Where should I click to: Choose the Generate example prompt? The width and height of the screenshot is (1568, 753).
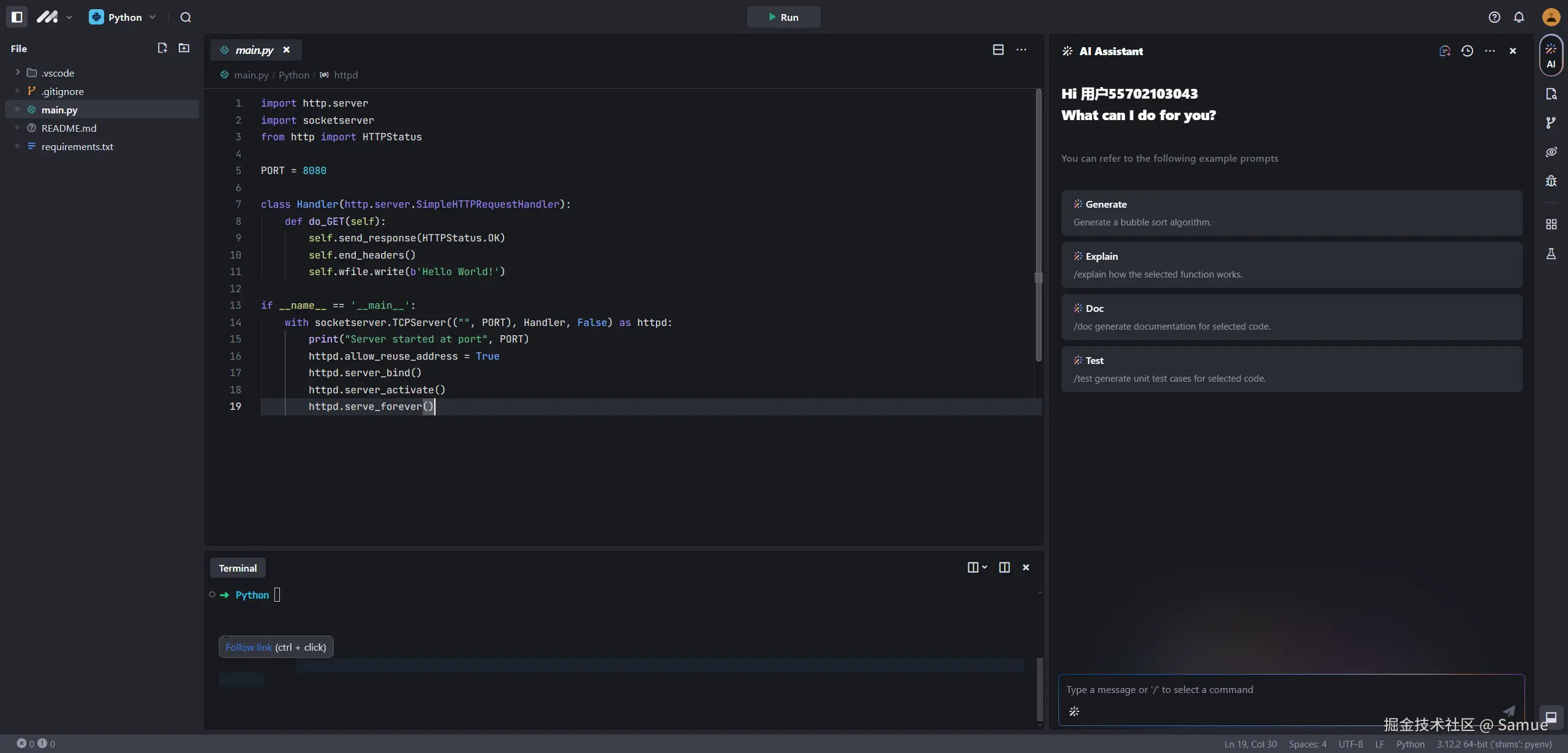1291,213
